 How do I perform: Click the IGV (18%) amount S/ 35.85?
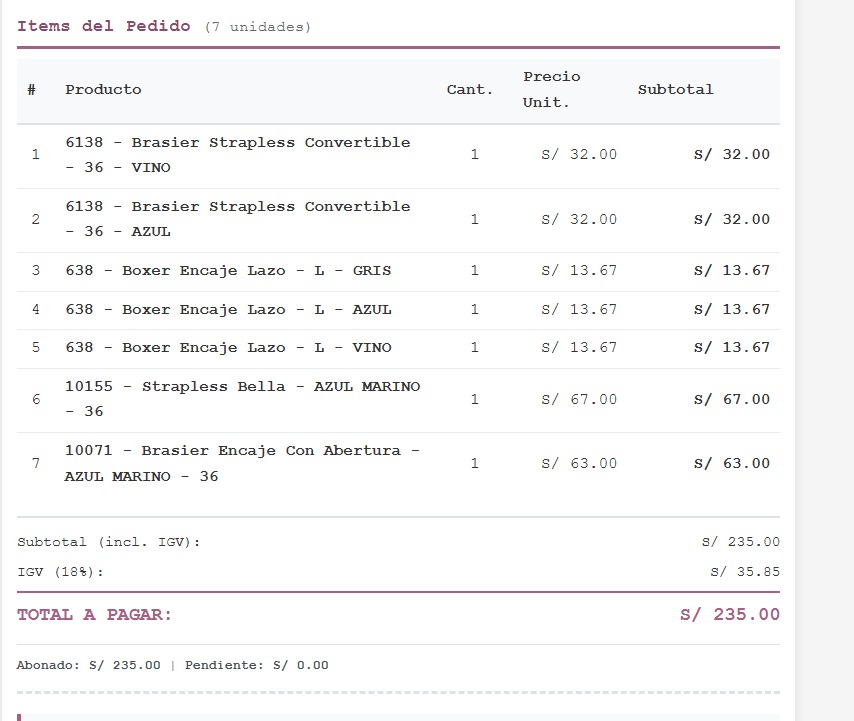click(x=744, y=572)
